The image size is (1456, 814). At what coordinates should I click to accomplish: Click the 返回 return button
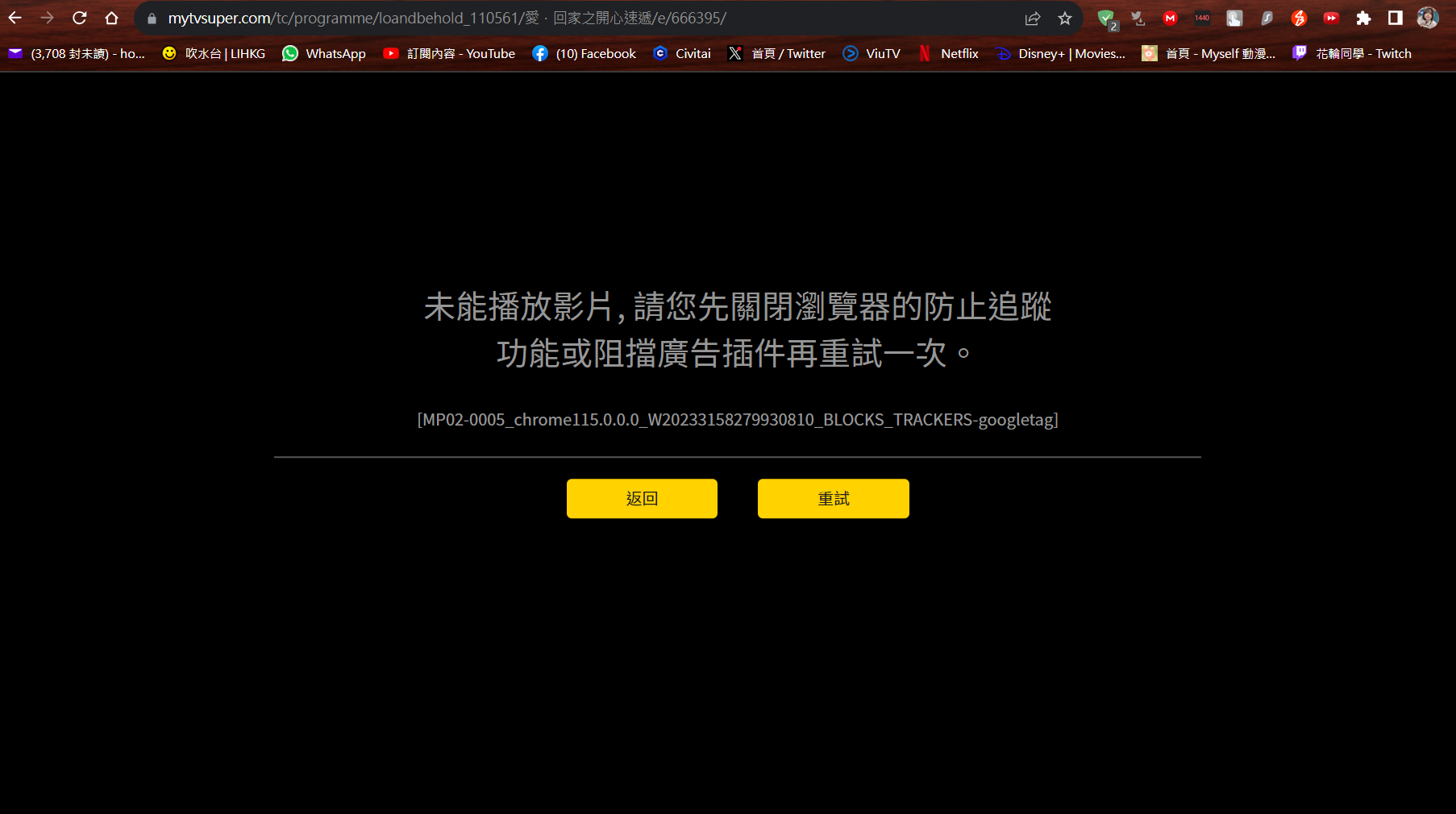coord(642,498)
